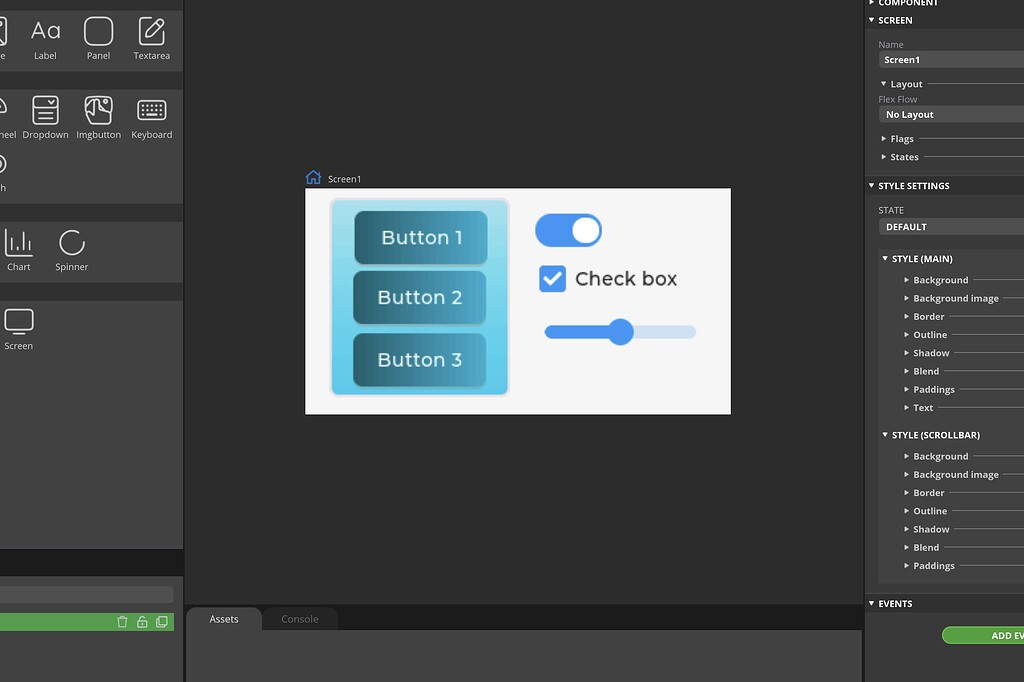Viewport: 1024px width, 682px height.
Task: Switch to the Assets tab
Action: [223, 619]
